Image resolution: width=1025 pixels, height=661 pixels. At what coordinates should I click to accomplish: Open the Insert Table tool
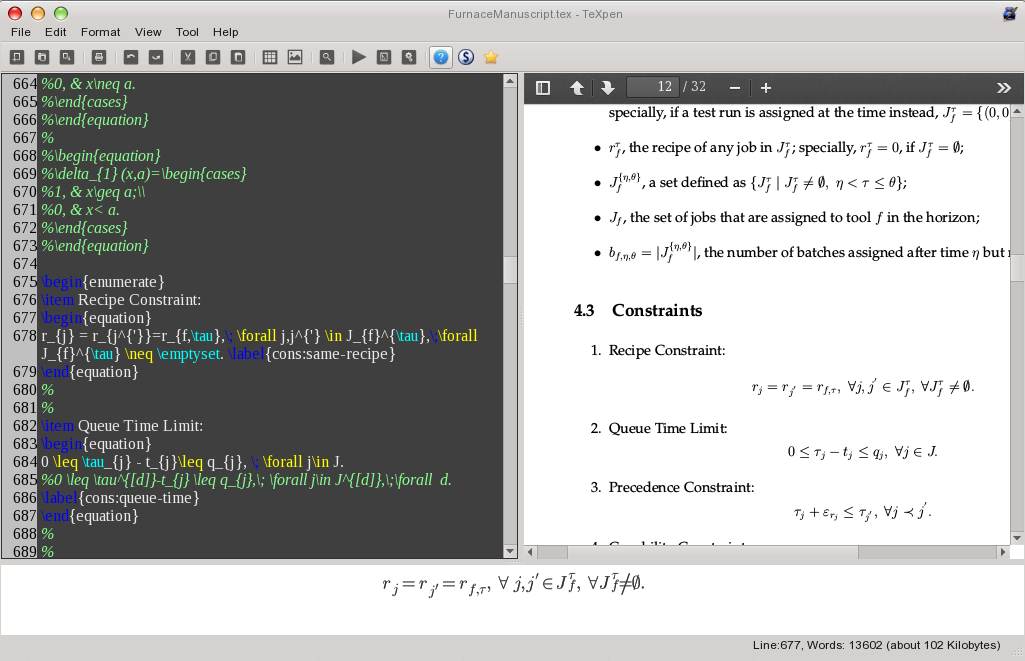tap(269, 57)
